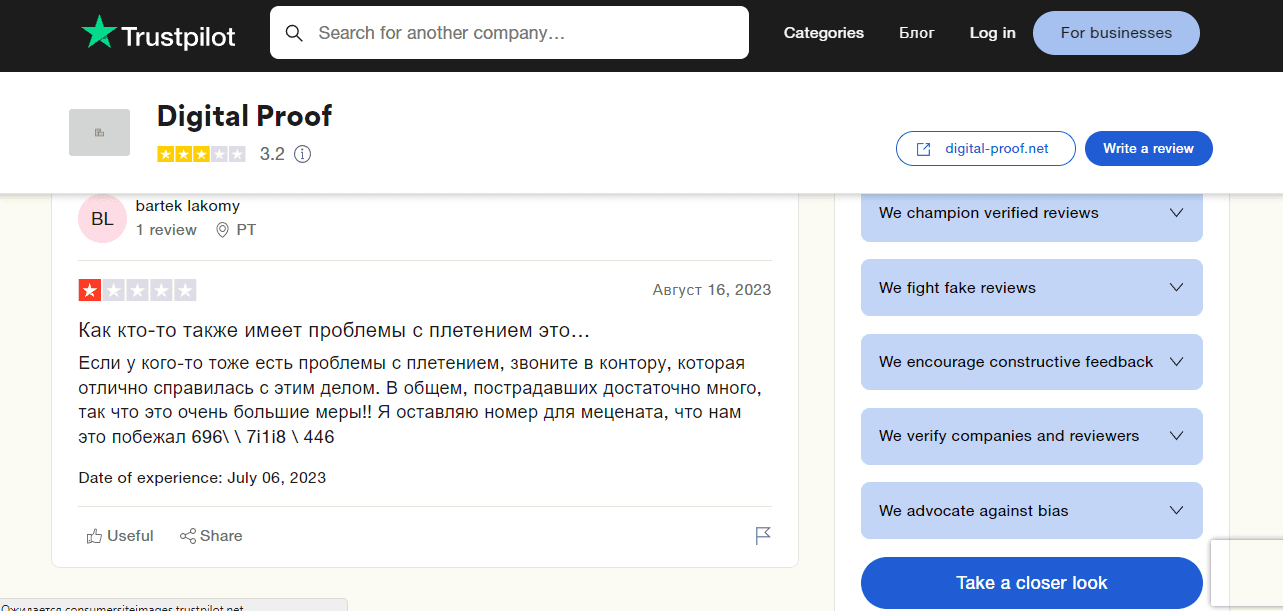Click the Take a closer look button

tap(1031, 582)
